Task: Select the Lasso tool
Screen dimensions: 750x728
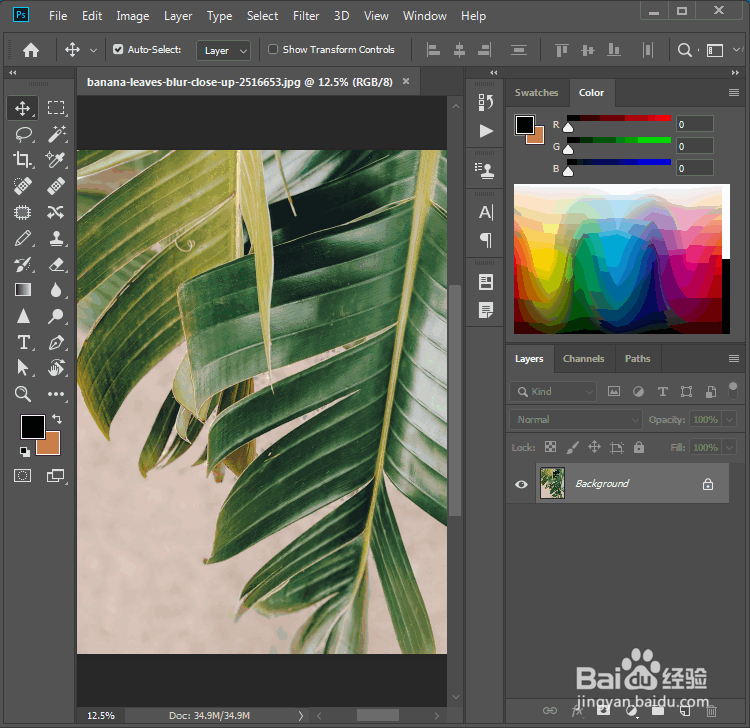Action: [x=22, y=134]
